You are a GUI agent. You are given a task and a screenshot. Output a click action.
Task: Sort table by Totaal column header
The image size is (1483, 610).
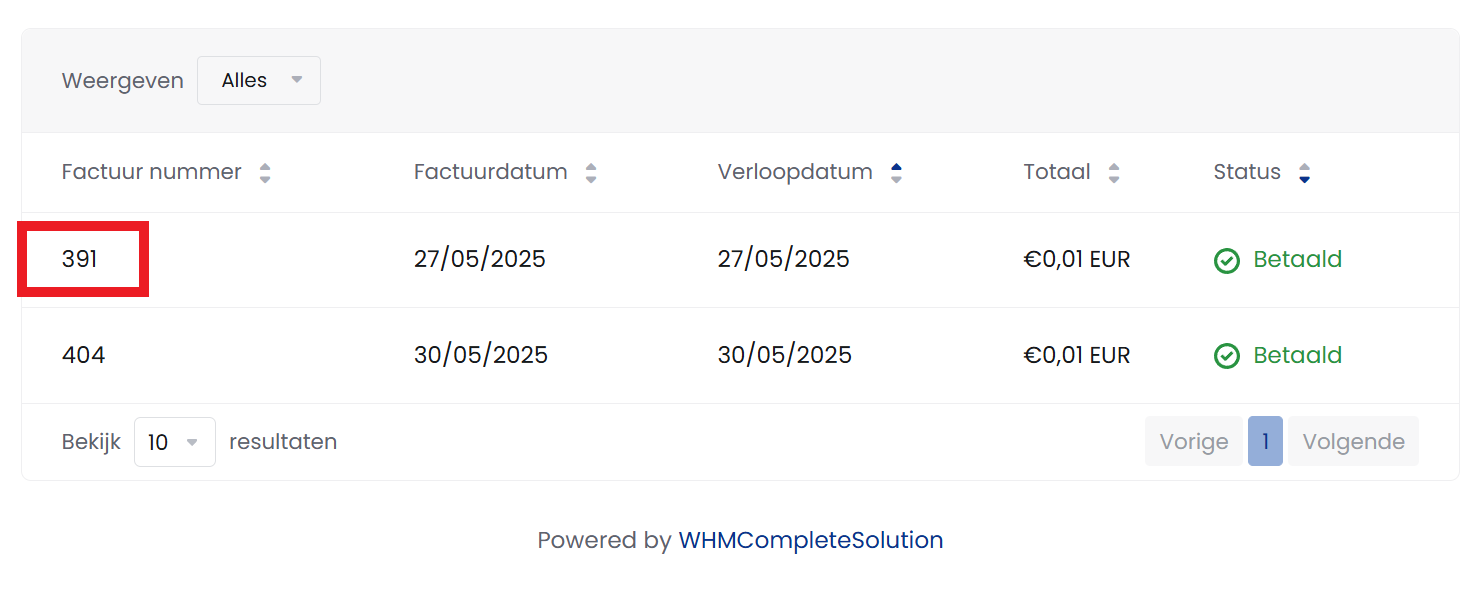coord(1057,172)
